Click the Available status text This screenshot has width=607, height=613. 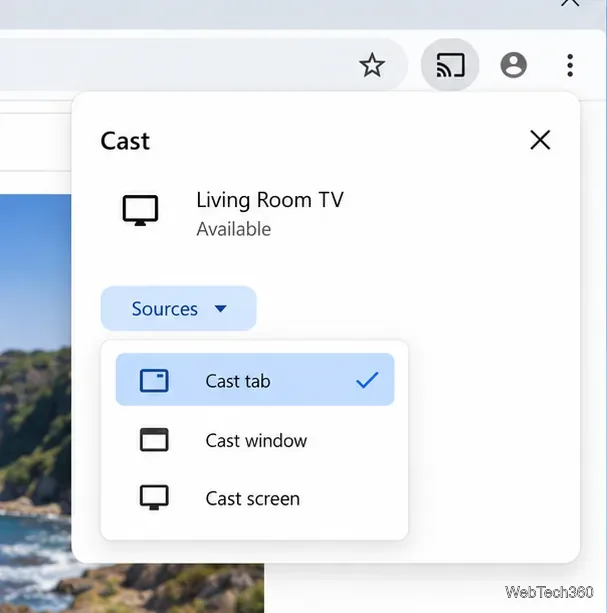point(233,229)
